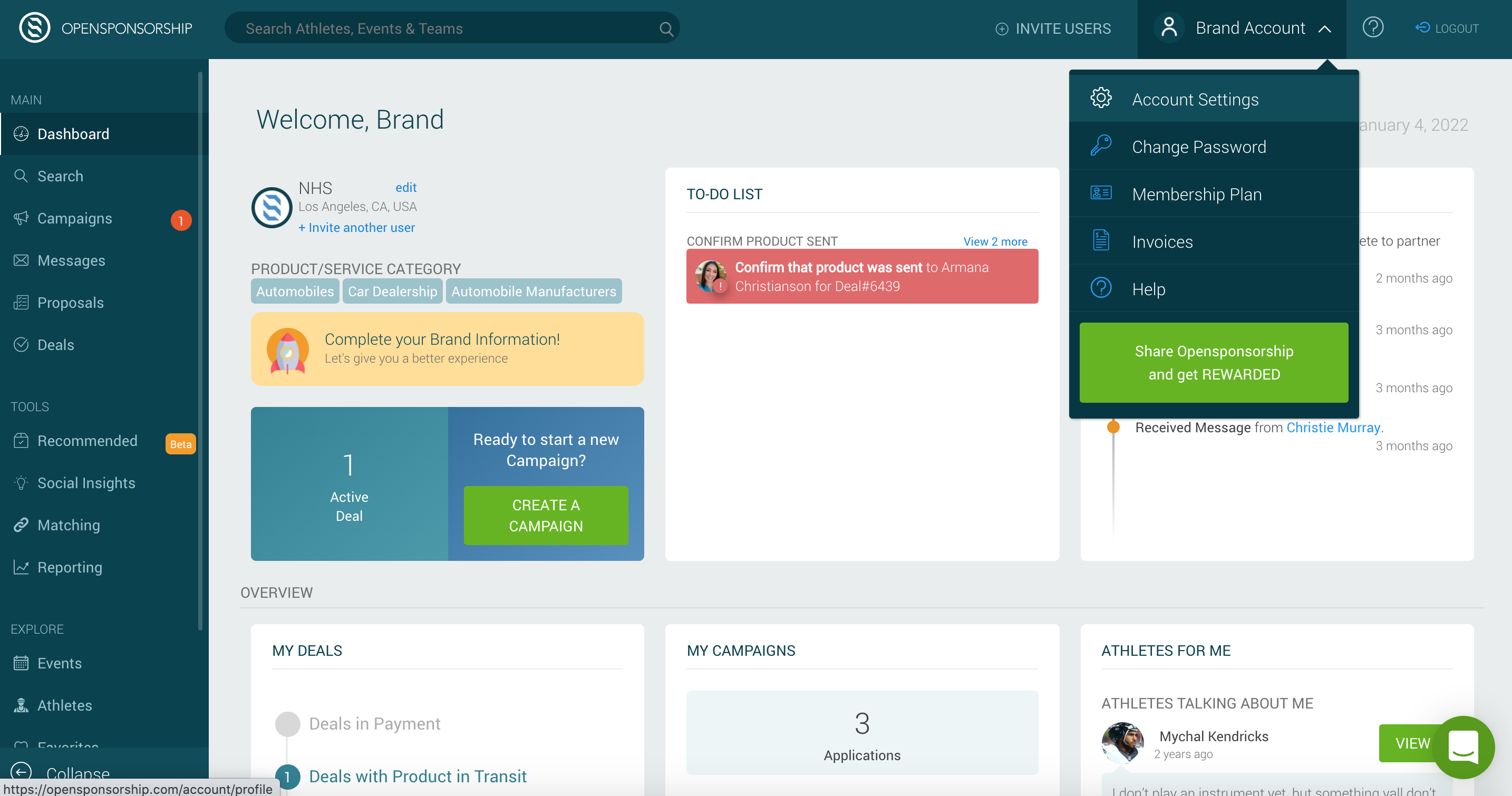Screen dimensions: 1512x796
Task: Click the search magnifier icon in top bar
Action: (x=666, y=29)
